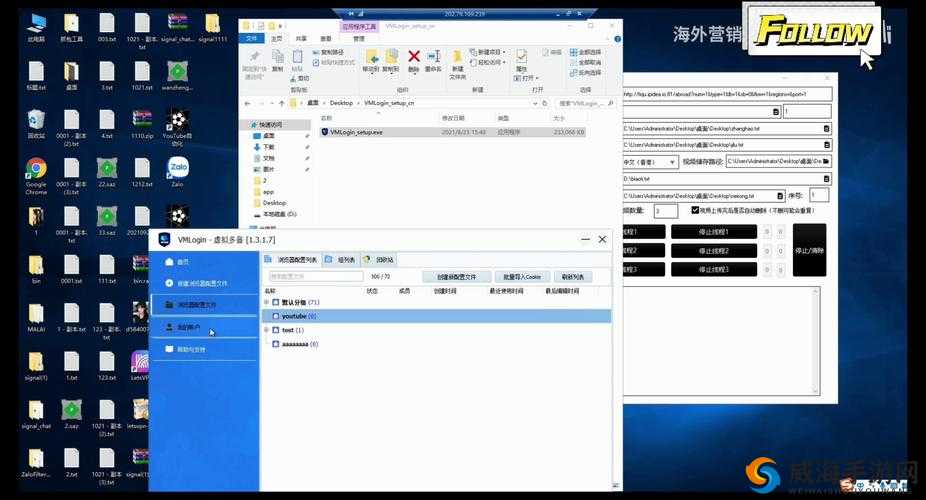Go back in Explorer navigation

[x=247, y=103]
